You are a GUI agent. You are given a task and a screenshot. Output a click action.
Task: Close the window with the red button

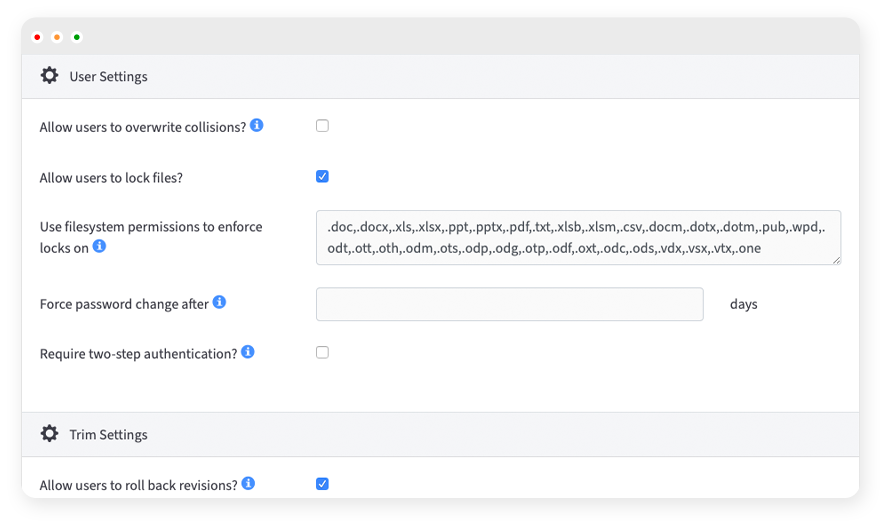[x=37, y=37]
